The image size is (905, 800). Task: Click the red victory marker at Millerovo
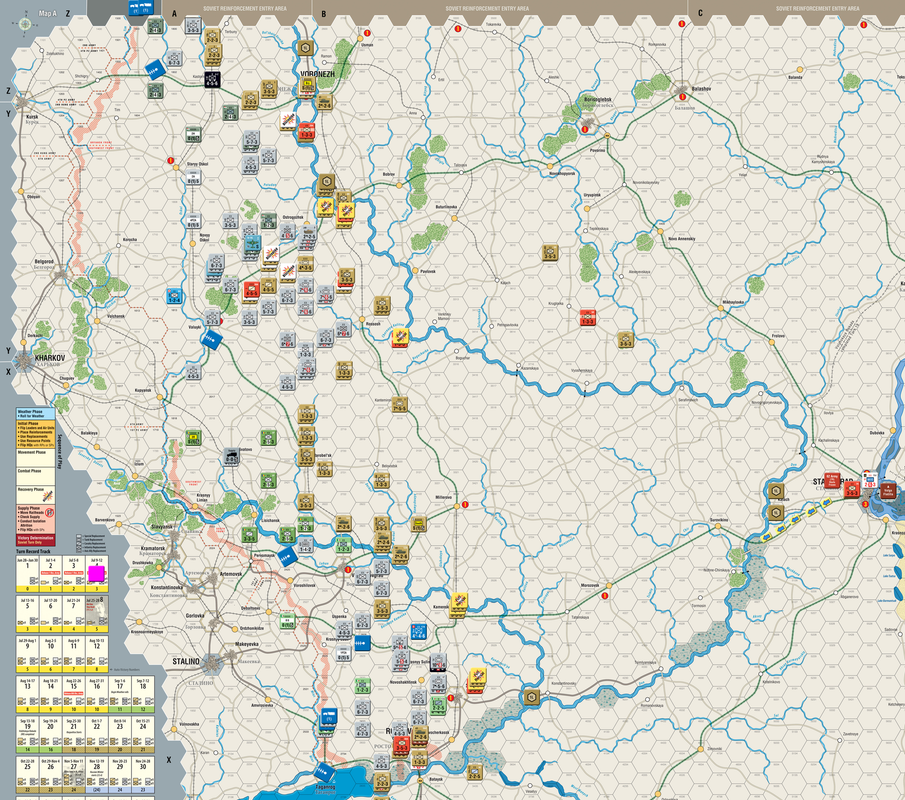pyautogui.click(x=465, y=504)
